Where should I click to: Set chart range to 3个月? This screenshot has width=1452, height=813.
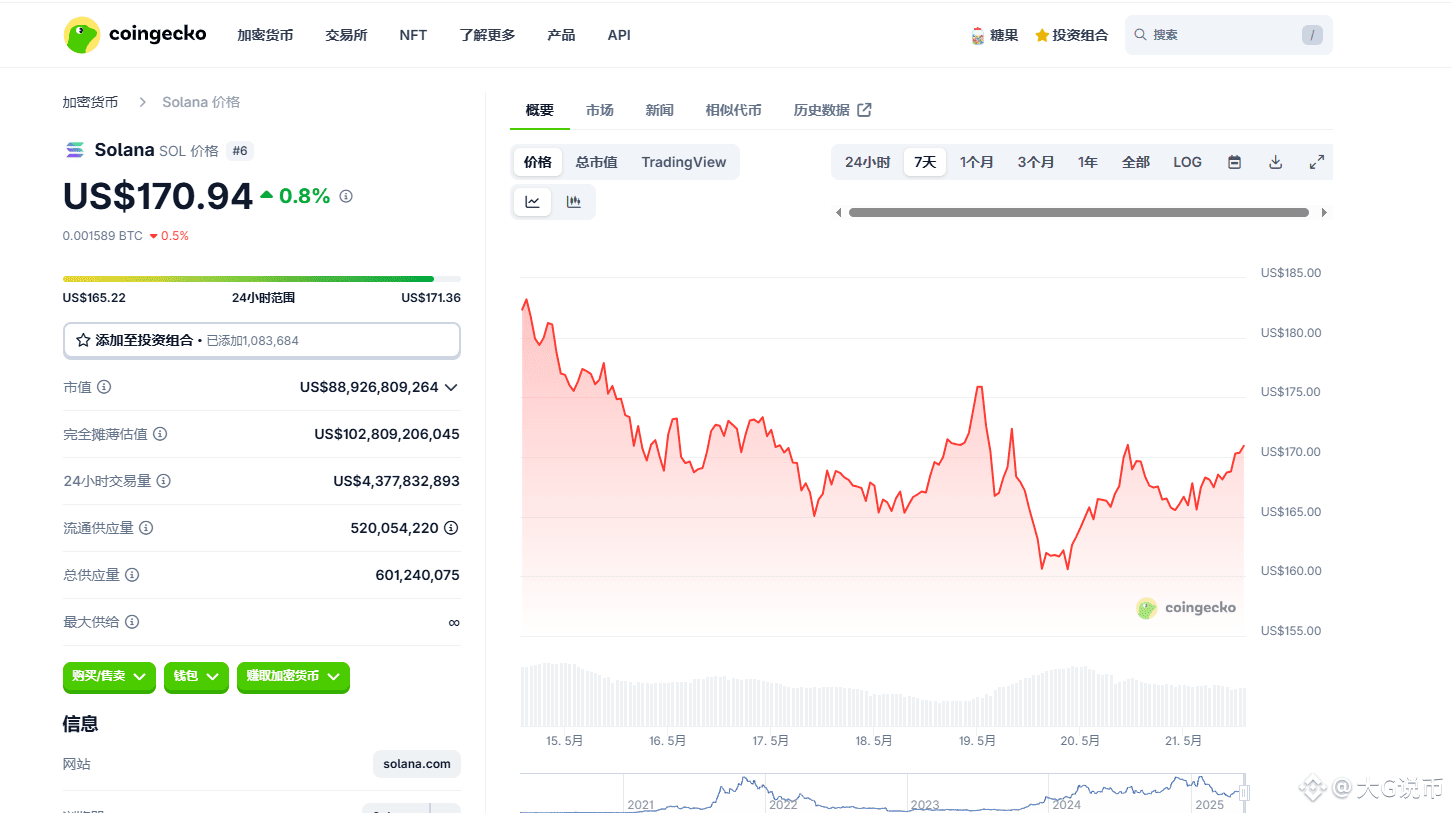click(x=1036, y=162)
